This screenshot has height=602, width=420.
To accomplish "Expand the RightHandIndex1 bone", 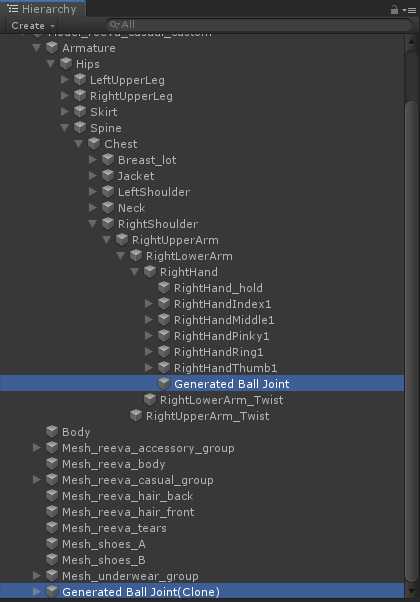I will (149, 304).
